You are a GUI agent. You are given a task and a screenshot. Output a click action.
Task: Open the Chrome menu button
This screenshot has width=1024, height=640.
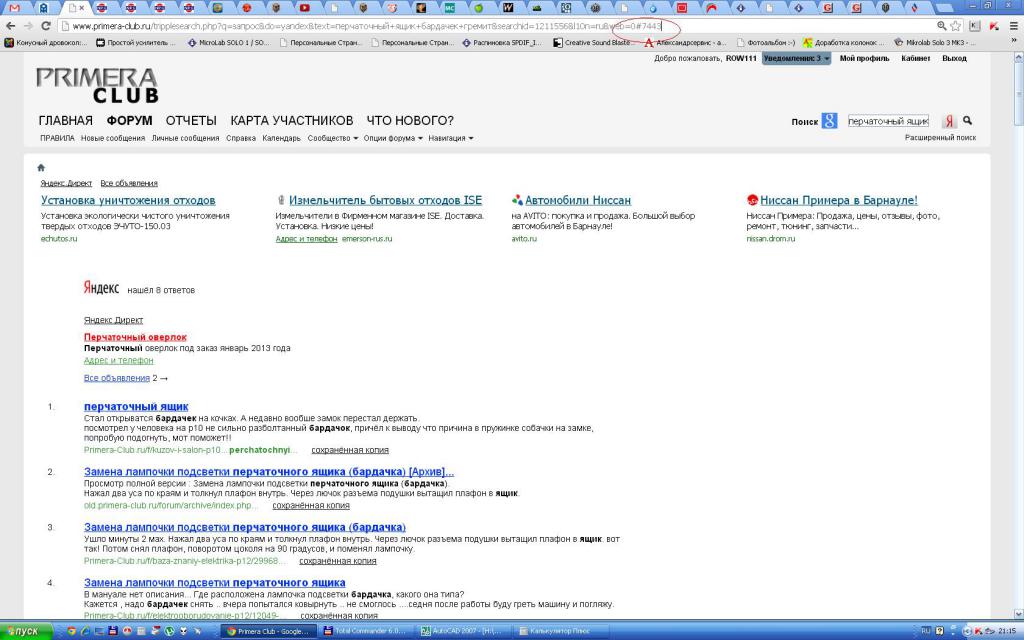[1014, 26]
